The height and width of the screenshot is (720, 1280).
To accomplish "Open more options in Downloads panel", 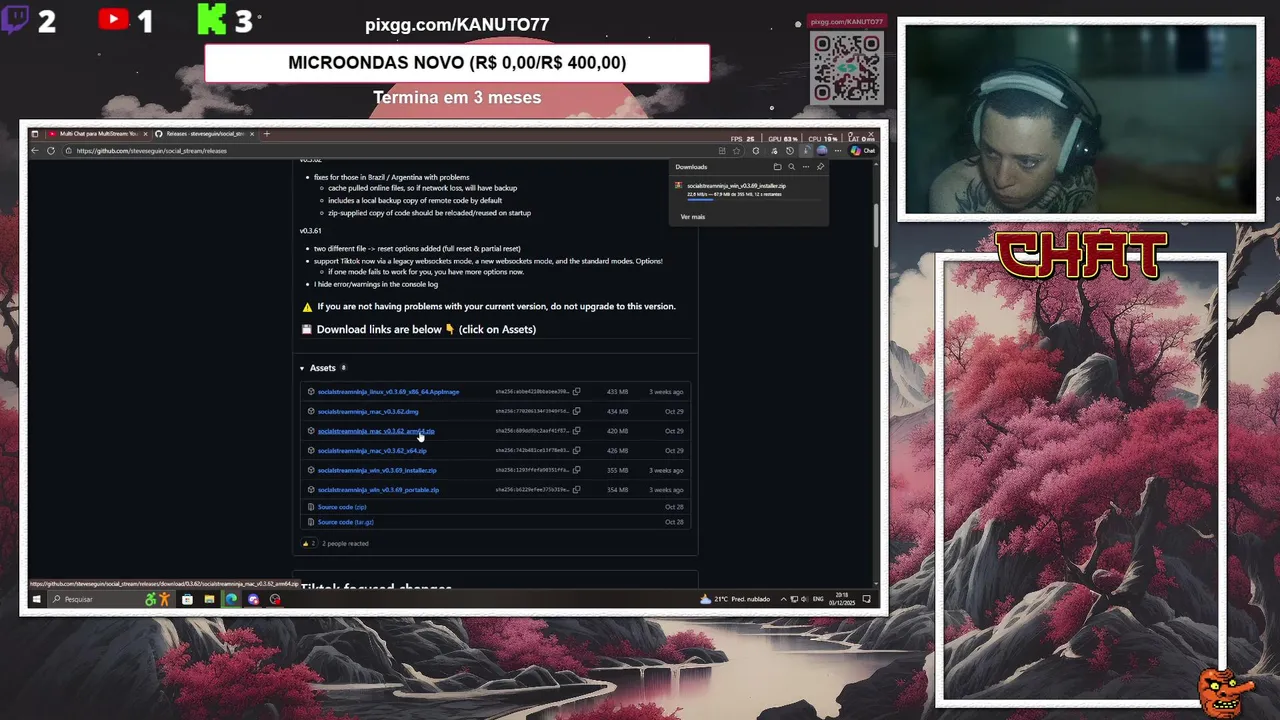I will point(806,167).
